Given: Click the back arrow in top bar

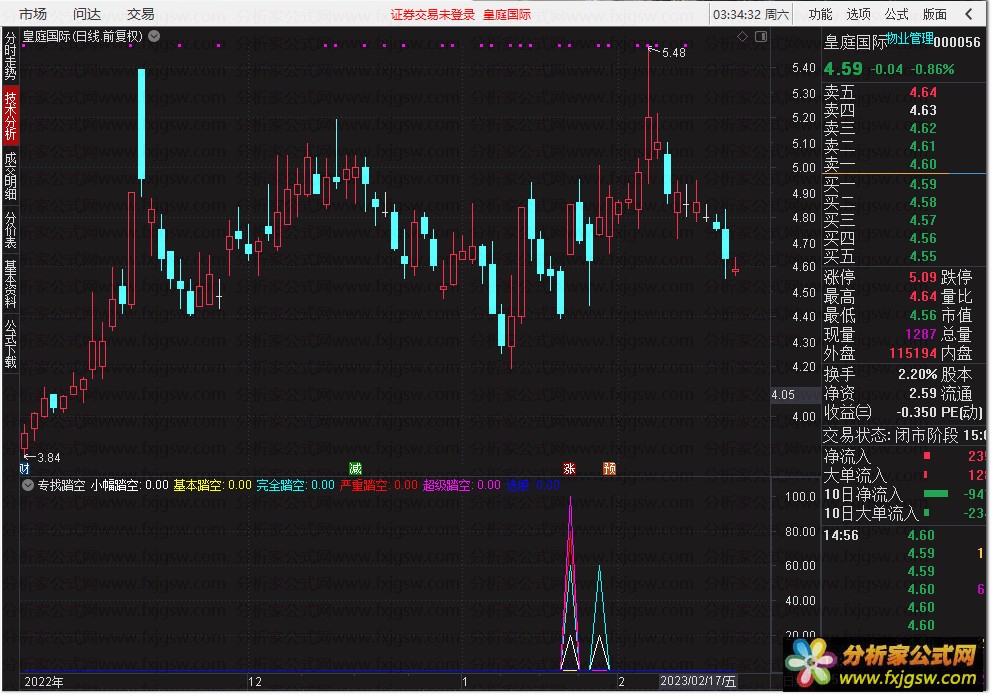Looking at the screenshot, I should click(x=969, y=14).
